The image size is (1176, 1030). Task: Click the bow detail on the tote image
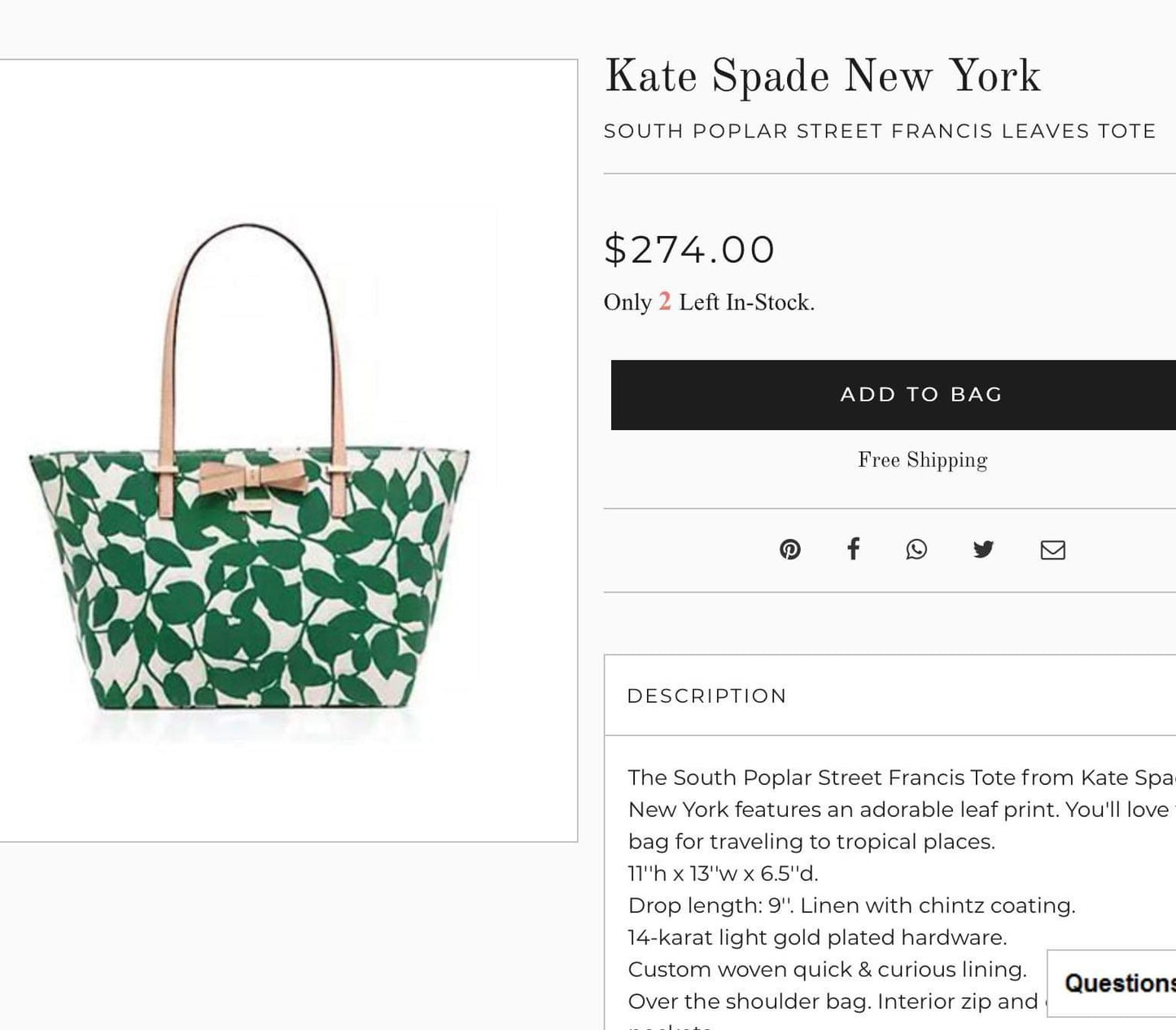point(253,476)
